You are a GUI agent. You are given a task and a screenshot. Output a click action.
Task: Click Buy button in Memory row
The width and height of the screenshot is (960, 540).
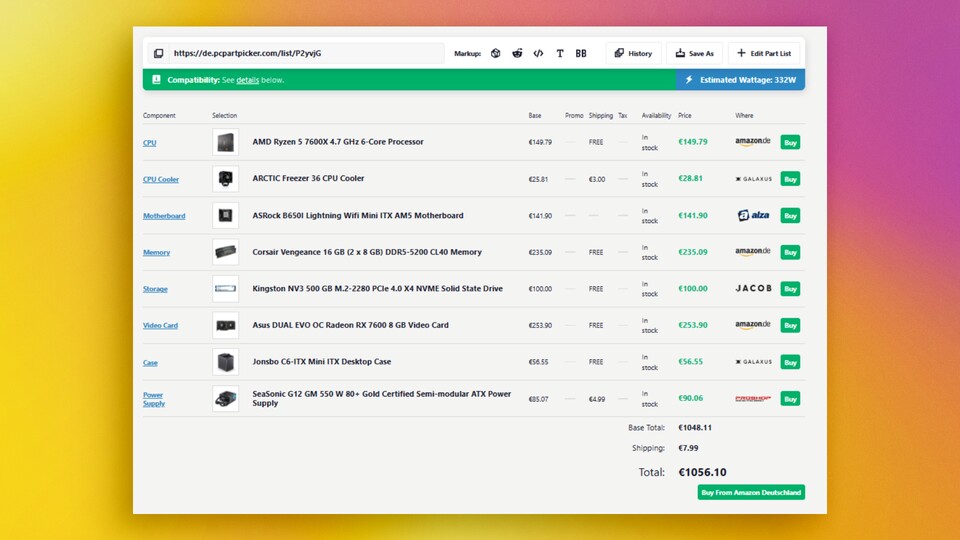790,252
